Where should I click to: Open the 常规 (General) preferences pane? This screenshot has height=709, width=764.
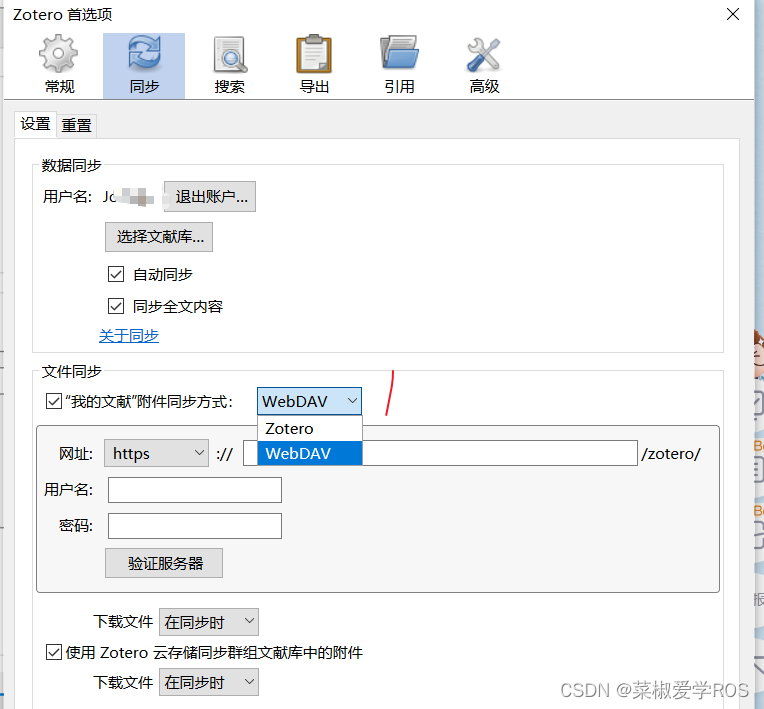coord(59,65)
